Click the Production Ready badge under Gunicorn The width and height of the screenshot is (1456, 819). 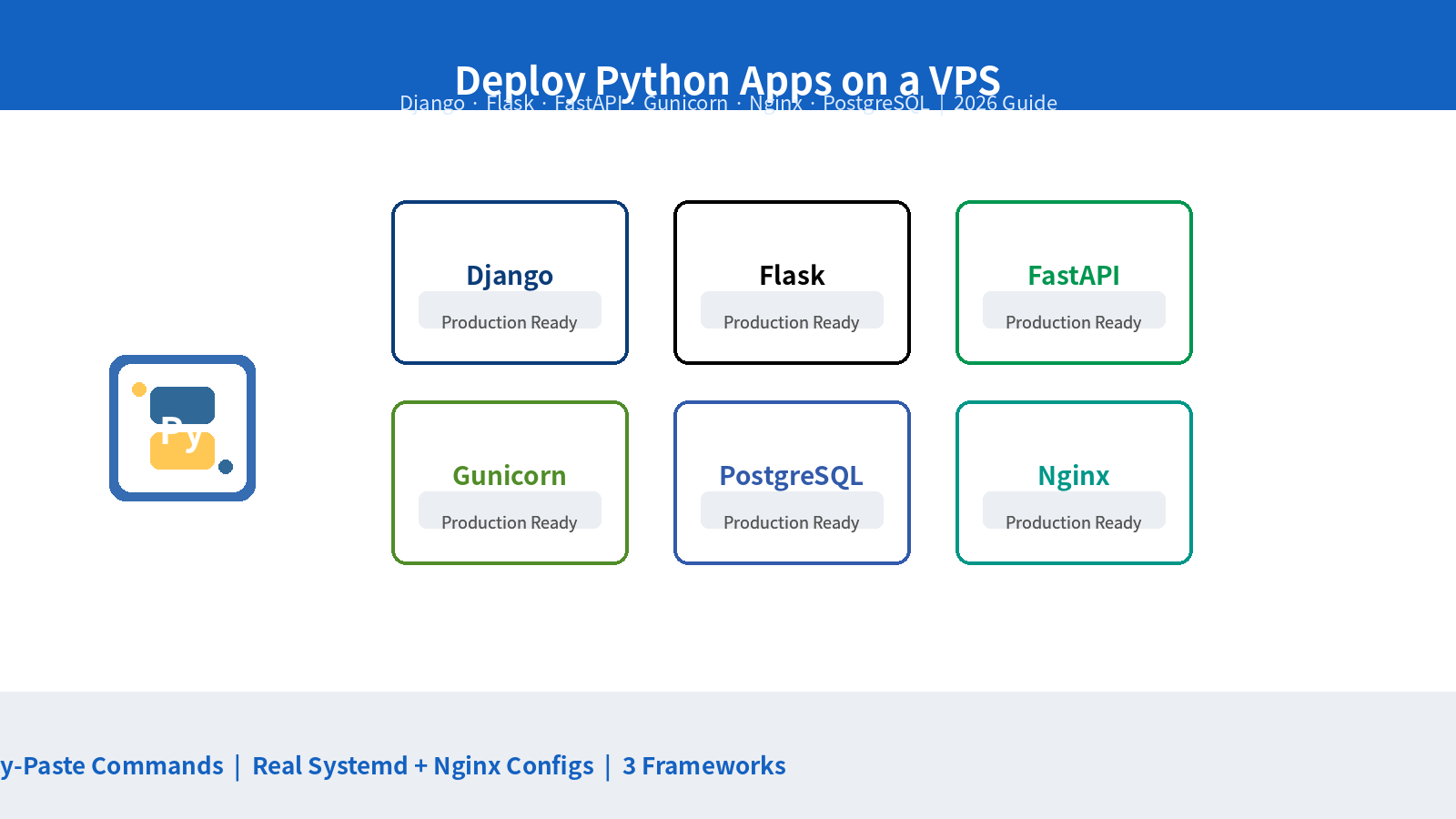click(x=510, y=511)
